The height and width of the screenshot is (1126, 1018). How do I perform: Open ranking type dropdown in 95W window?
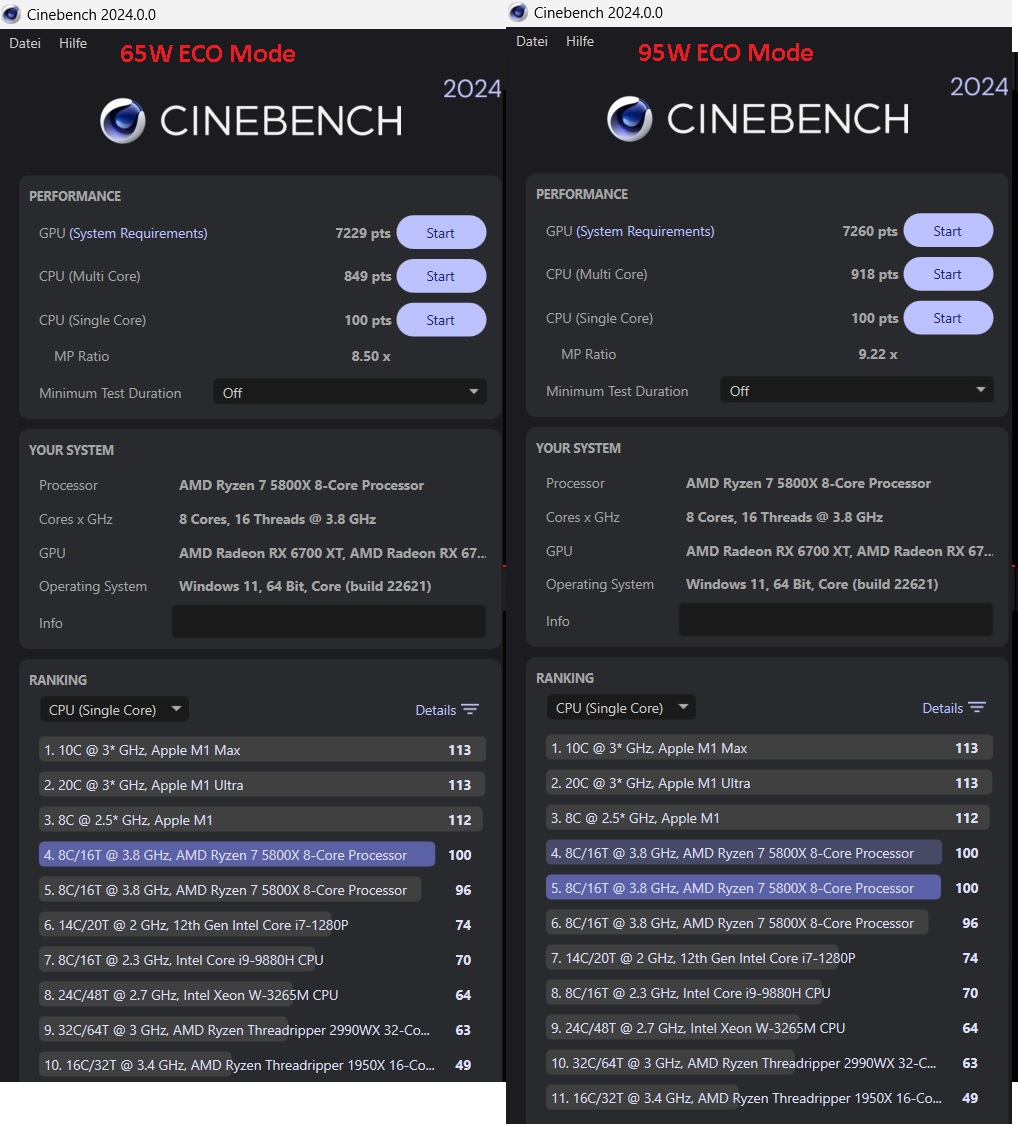click(x=621, y=707)
